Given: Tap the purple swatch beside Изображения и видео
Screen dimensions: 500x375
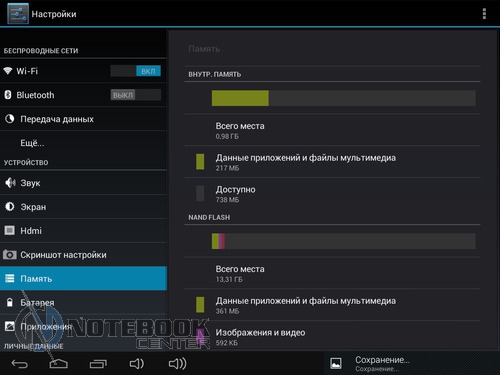Looking at the screenshot, I should (x=200, y=336).
